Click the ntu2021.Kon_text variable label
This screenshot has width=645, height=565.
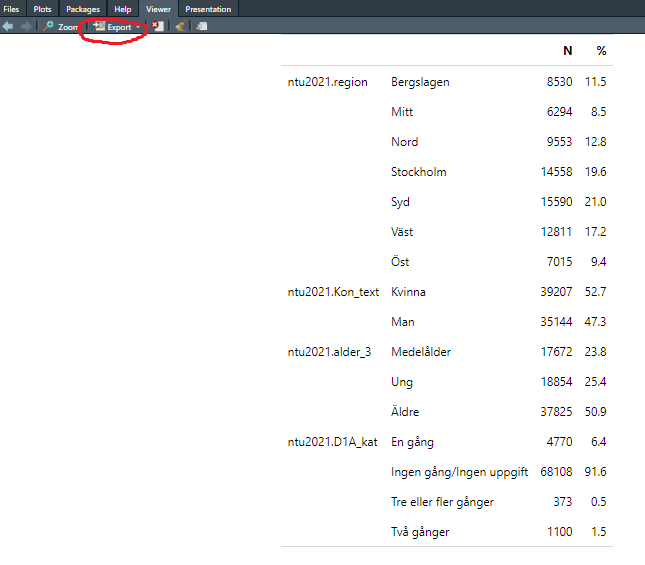[x=333, y=292]
